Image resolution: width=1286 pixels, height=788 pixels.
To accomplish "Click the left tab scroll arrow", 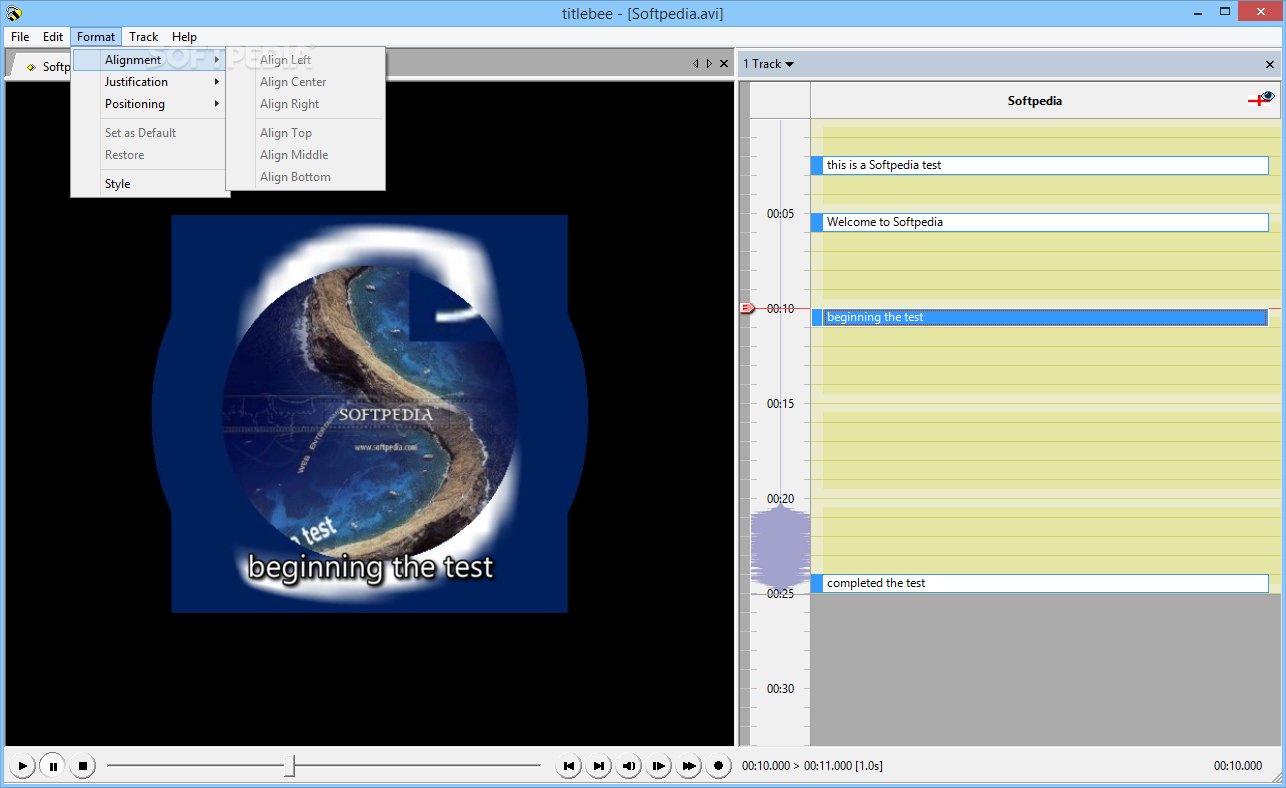I will 696,64.
